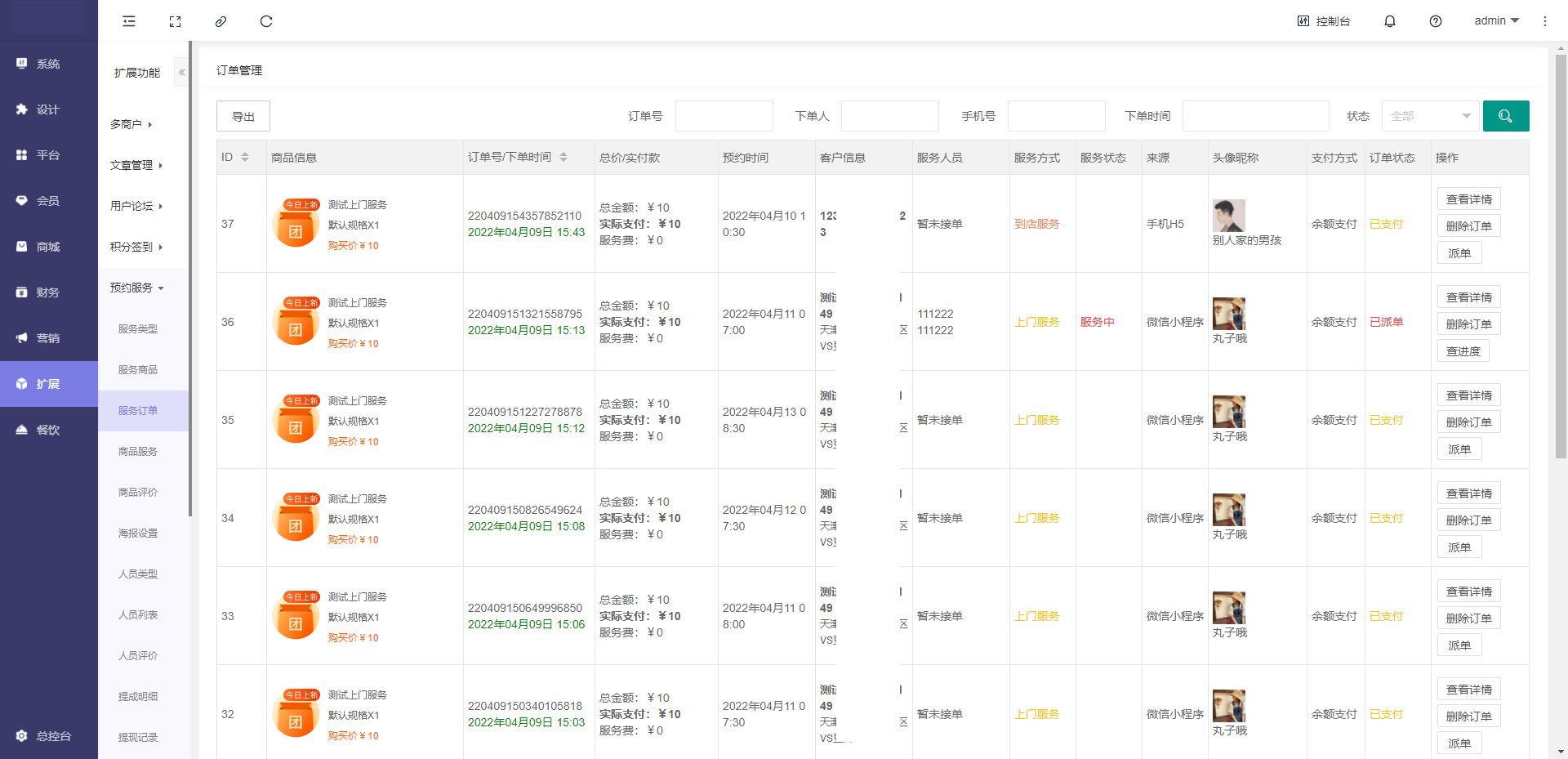Viewport: 1568px width, 759px height.
Task: Open the notifications bell icon
Action: pos(1389,21)
